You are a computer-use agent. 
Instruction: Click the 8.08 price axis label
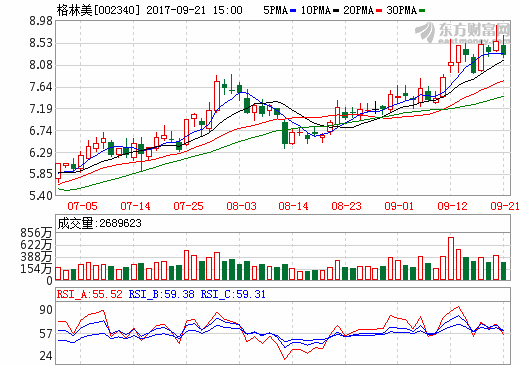(41, 65)
